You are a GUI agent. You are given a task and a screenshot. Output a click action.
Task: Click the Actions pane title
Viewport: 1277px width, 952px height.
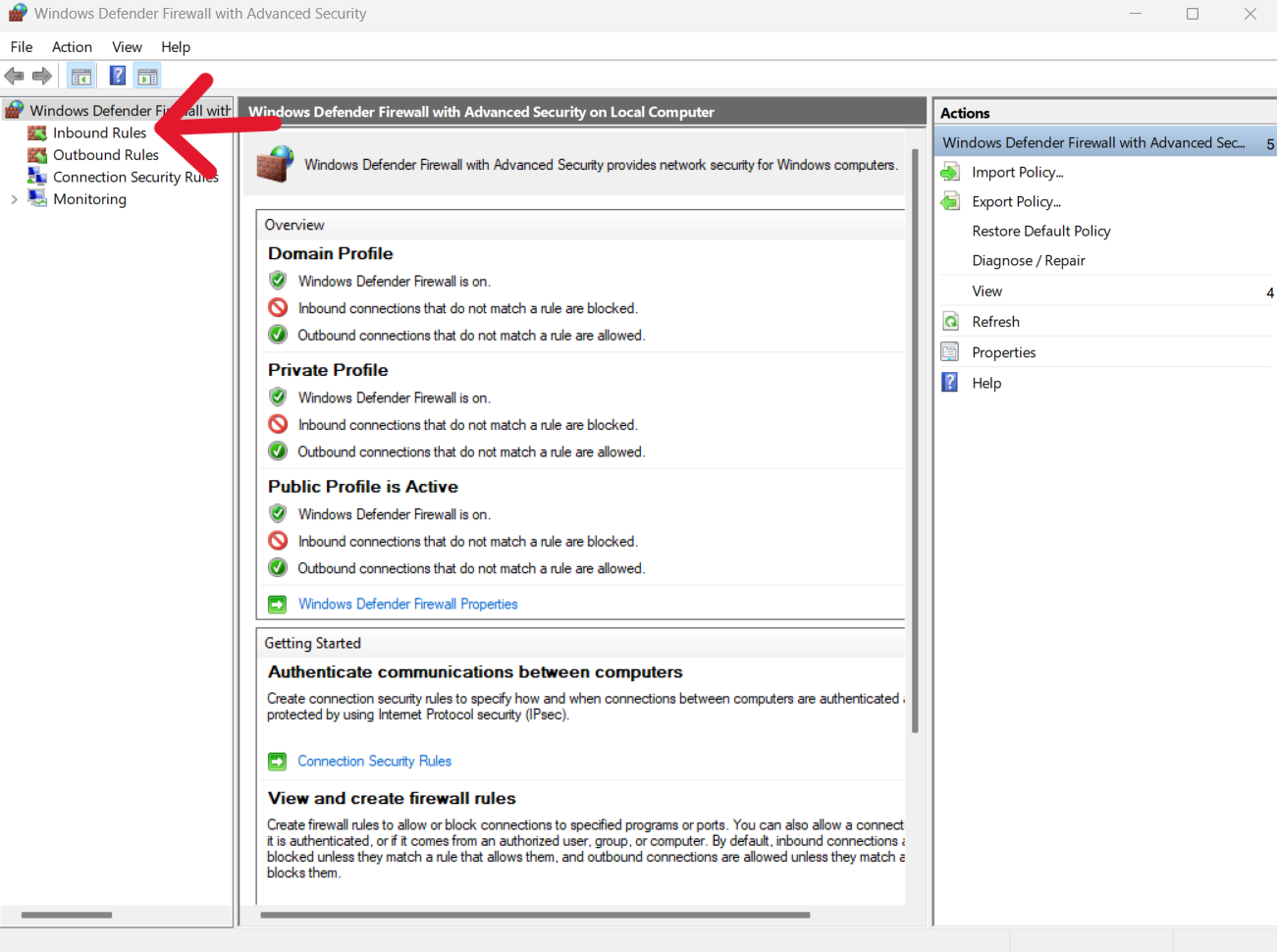click(x=966, y=113)
